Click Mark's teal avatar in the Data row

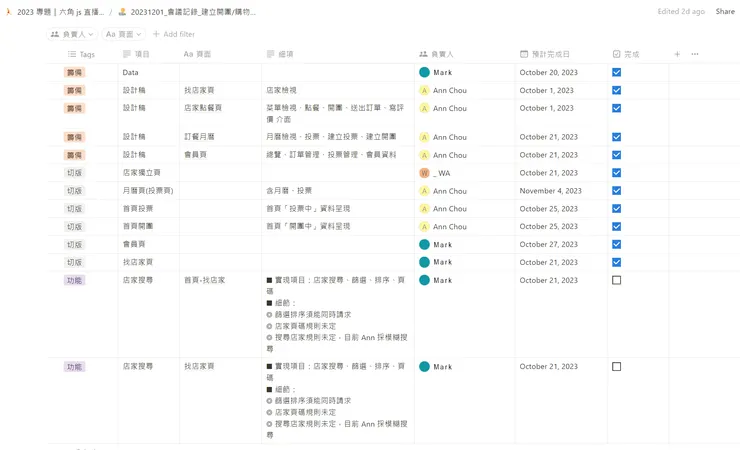(424, 72)
